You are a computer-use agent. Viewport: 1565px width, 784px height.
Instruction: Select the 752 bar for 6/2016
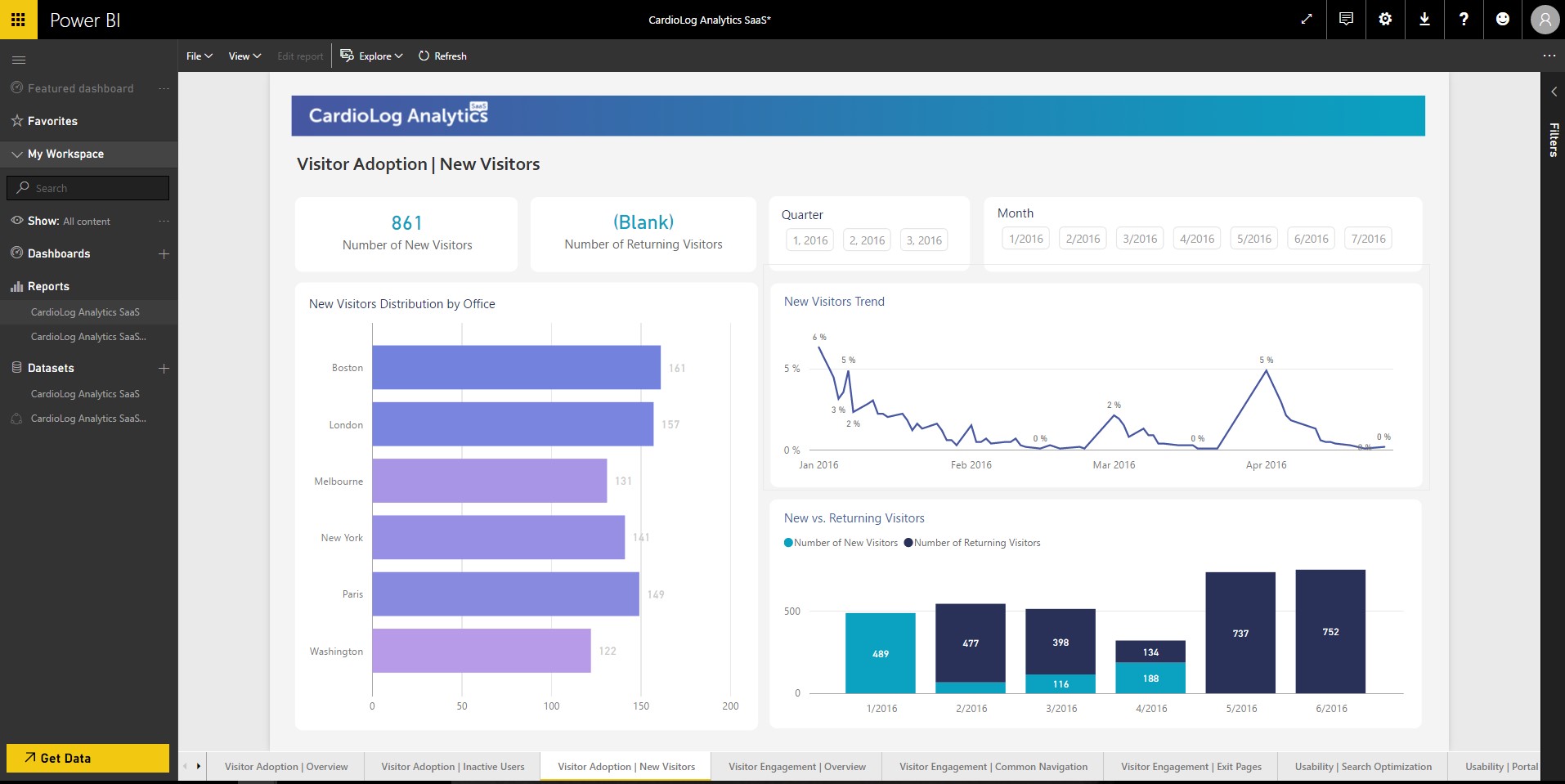(x=1330, y=631)
